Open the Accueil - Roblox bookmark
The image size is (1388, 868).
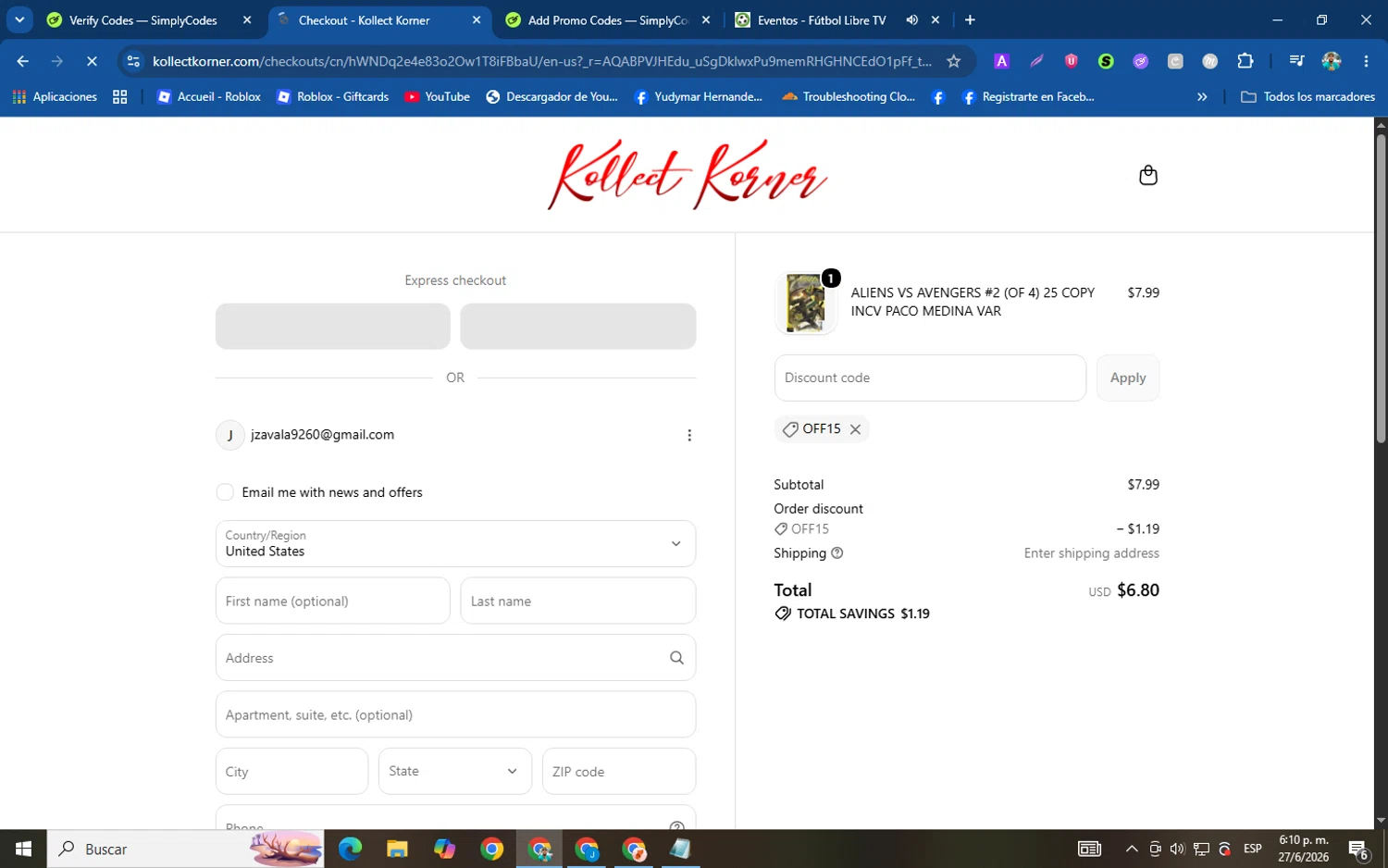click(209, 96)
